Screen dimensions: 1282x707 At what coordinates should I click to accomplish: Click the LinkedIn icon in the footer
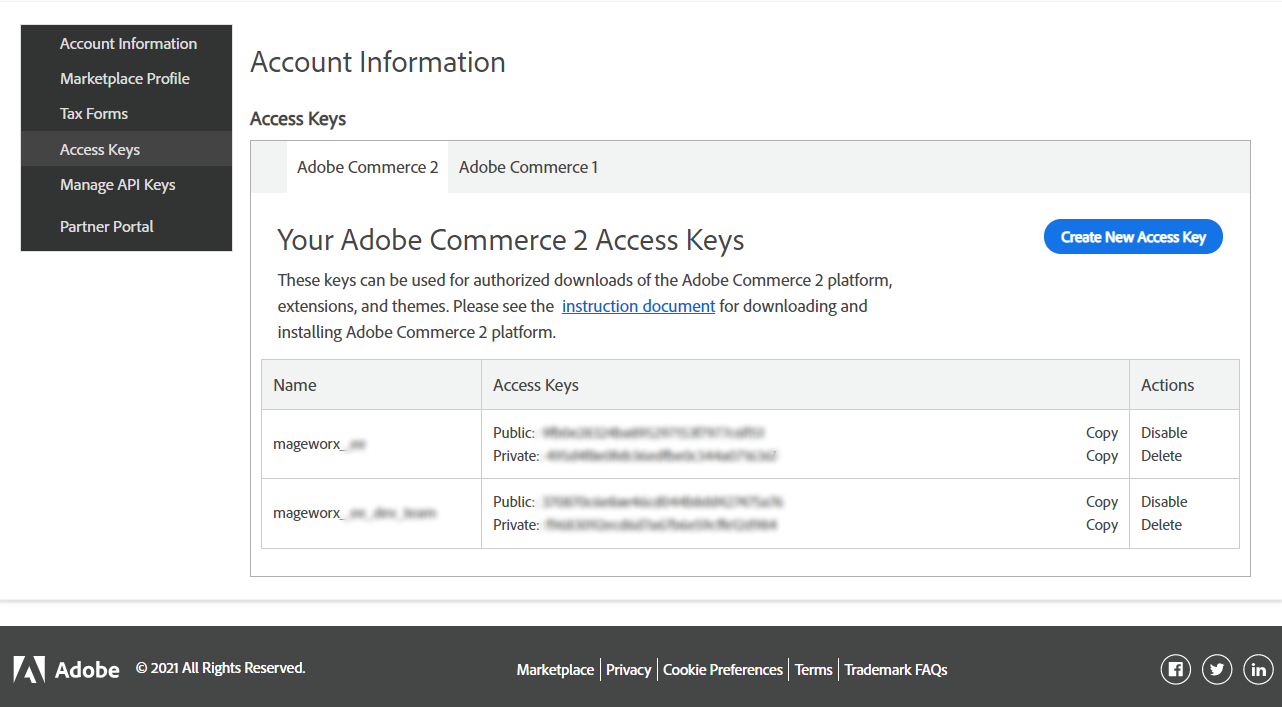(1257, 669)
